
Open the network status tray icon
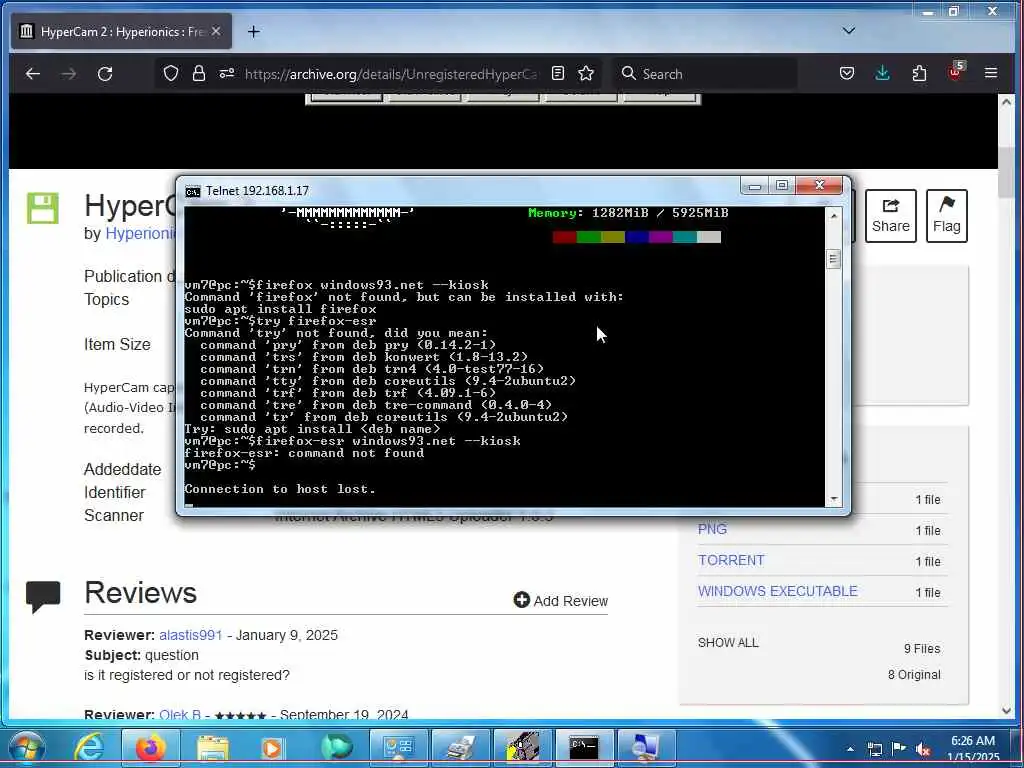[x=874, y=750]
